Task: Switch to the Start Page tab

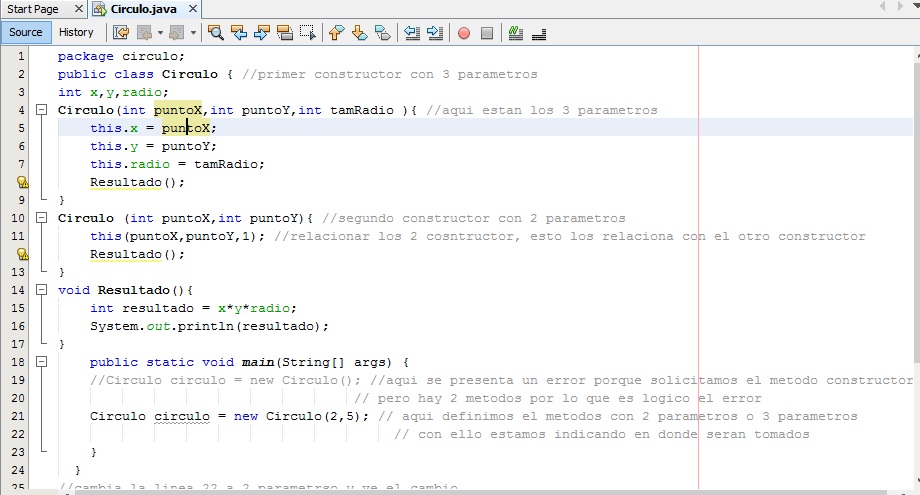Action: 33,9
